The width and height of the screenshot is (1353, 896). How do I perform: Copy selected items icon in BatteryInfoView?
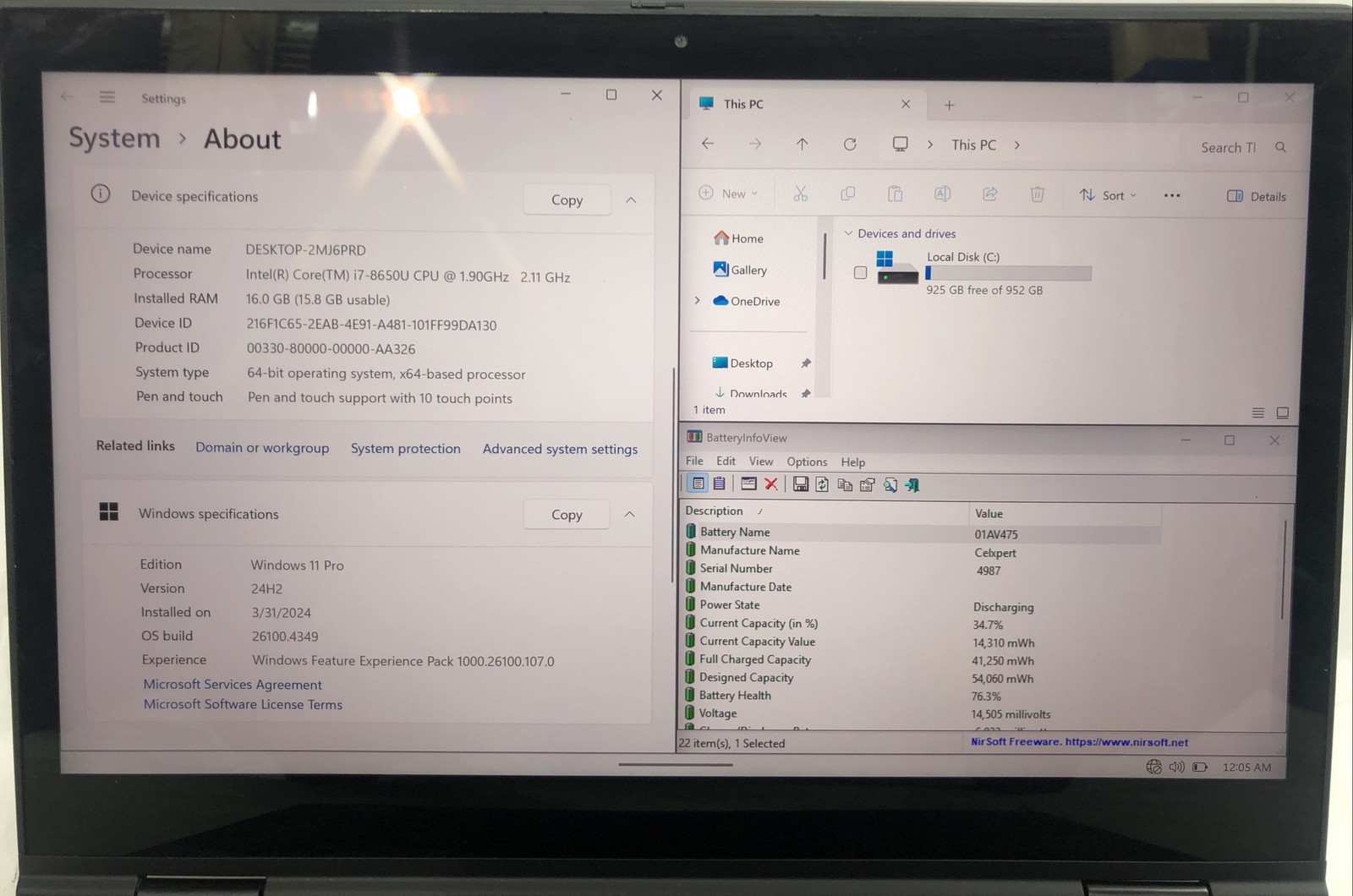[845, 484]
